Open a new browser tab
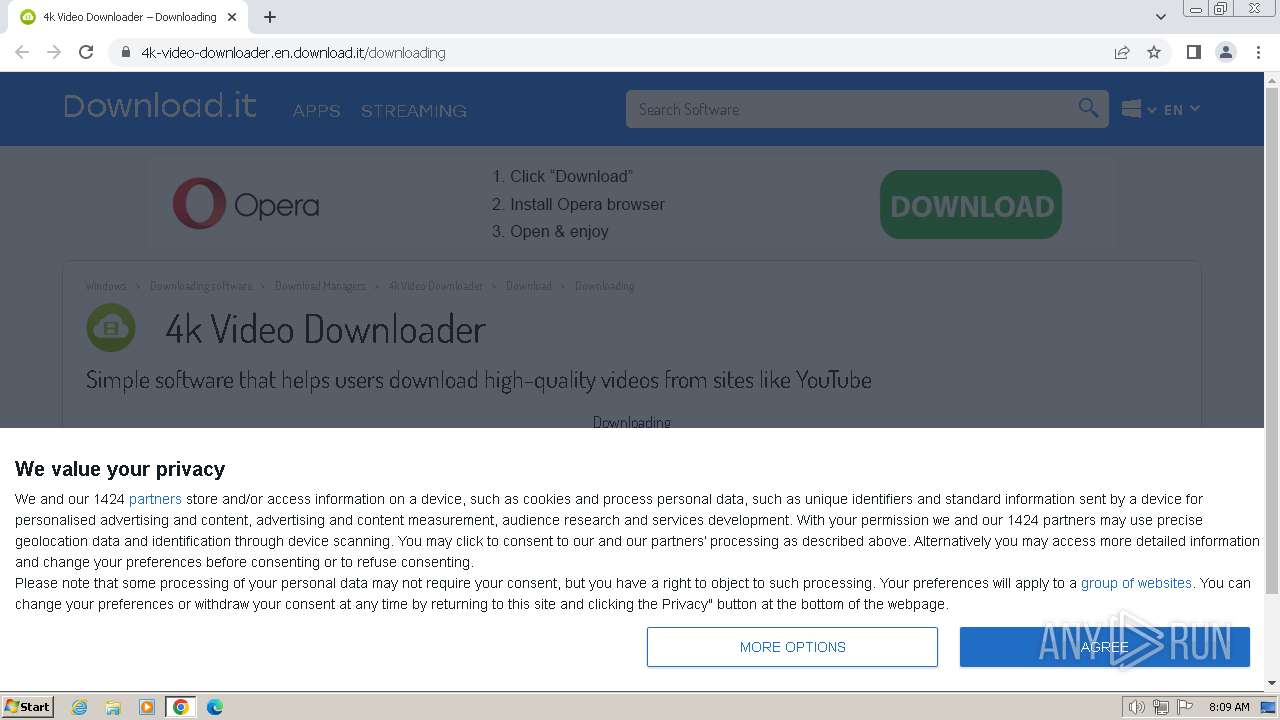The height and width of the screenshot is (720, 1280). (x=270, y=17)
